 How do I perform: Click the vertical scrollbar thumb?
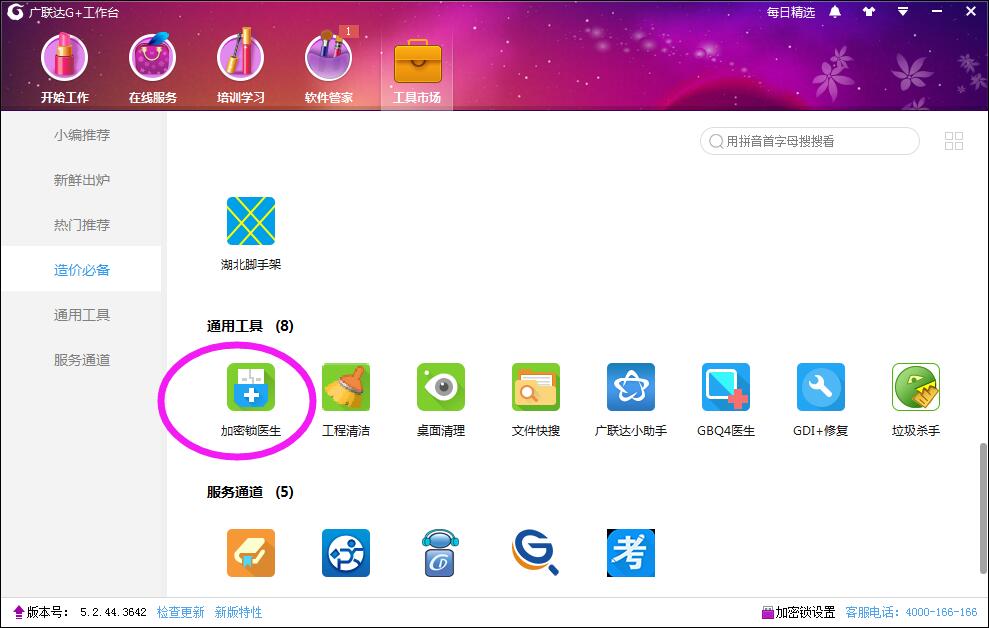[983, 508]
